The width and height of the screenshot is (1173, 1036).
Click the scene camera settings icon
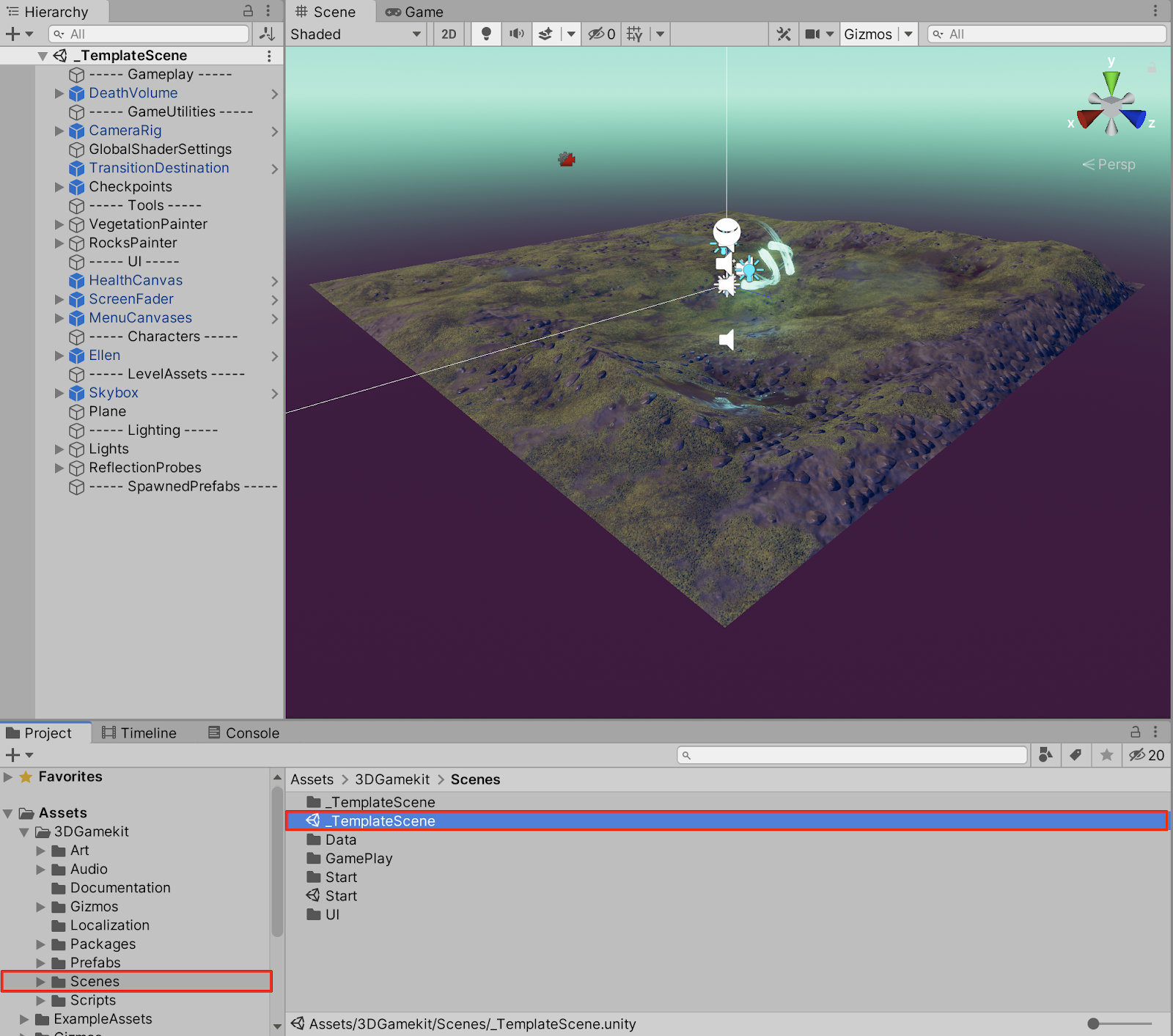click(x=812, y=34)
